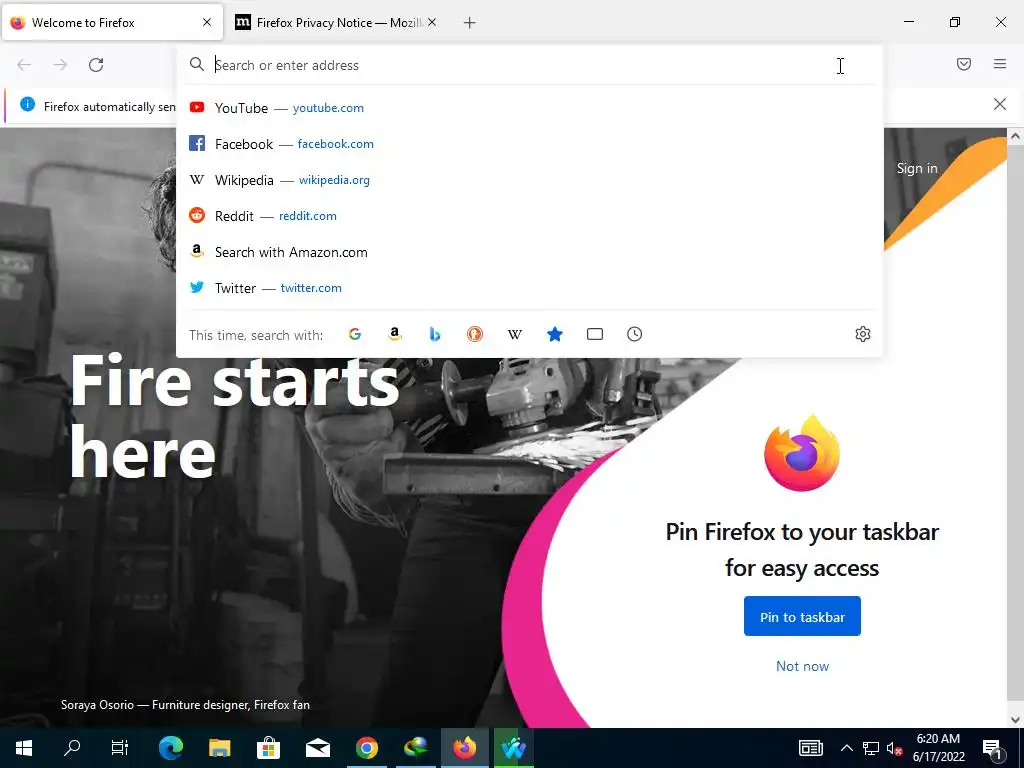Click page scrollbar down arrow
The width and height of the screenshot is (1024, 768).
pos(1015,720)
